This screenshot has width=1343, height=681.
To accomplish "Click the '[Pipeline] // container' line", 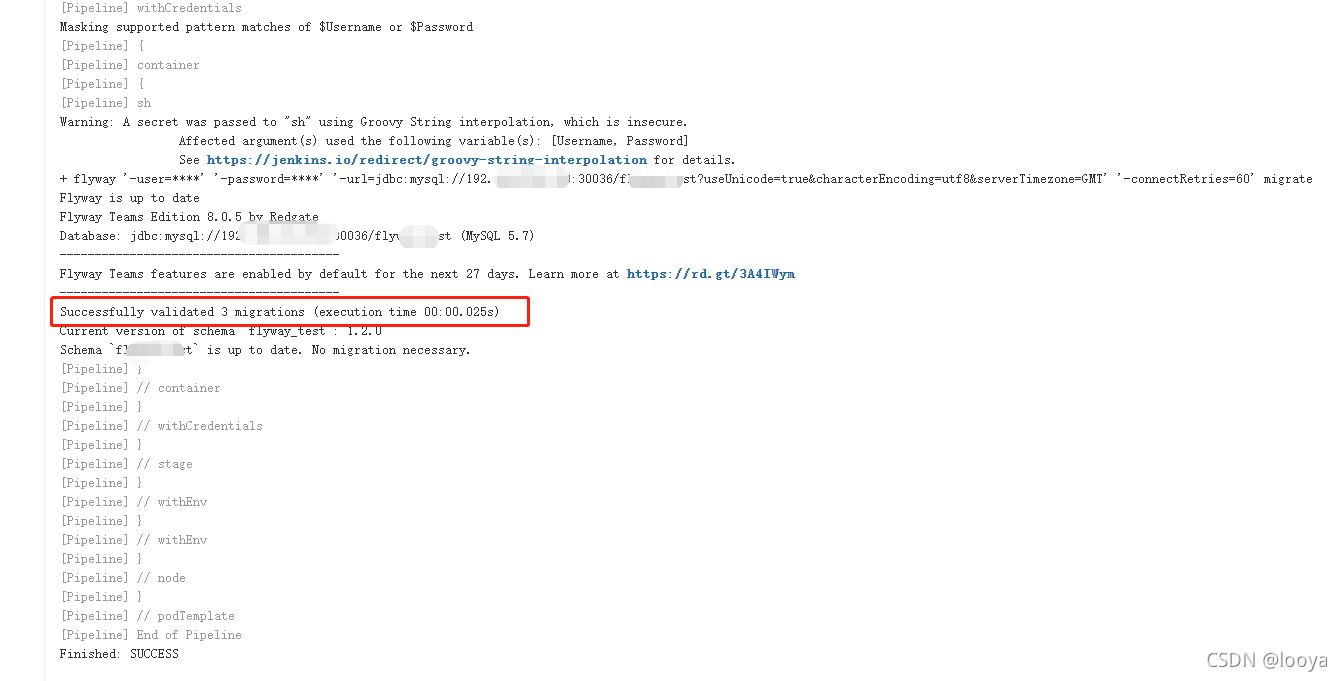I will [x=140, y=388].
